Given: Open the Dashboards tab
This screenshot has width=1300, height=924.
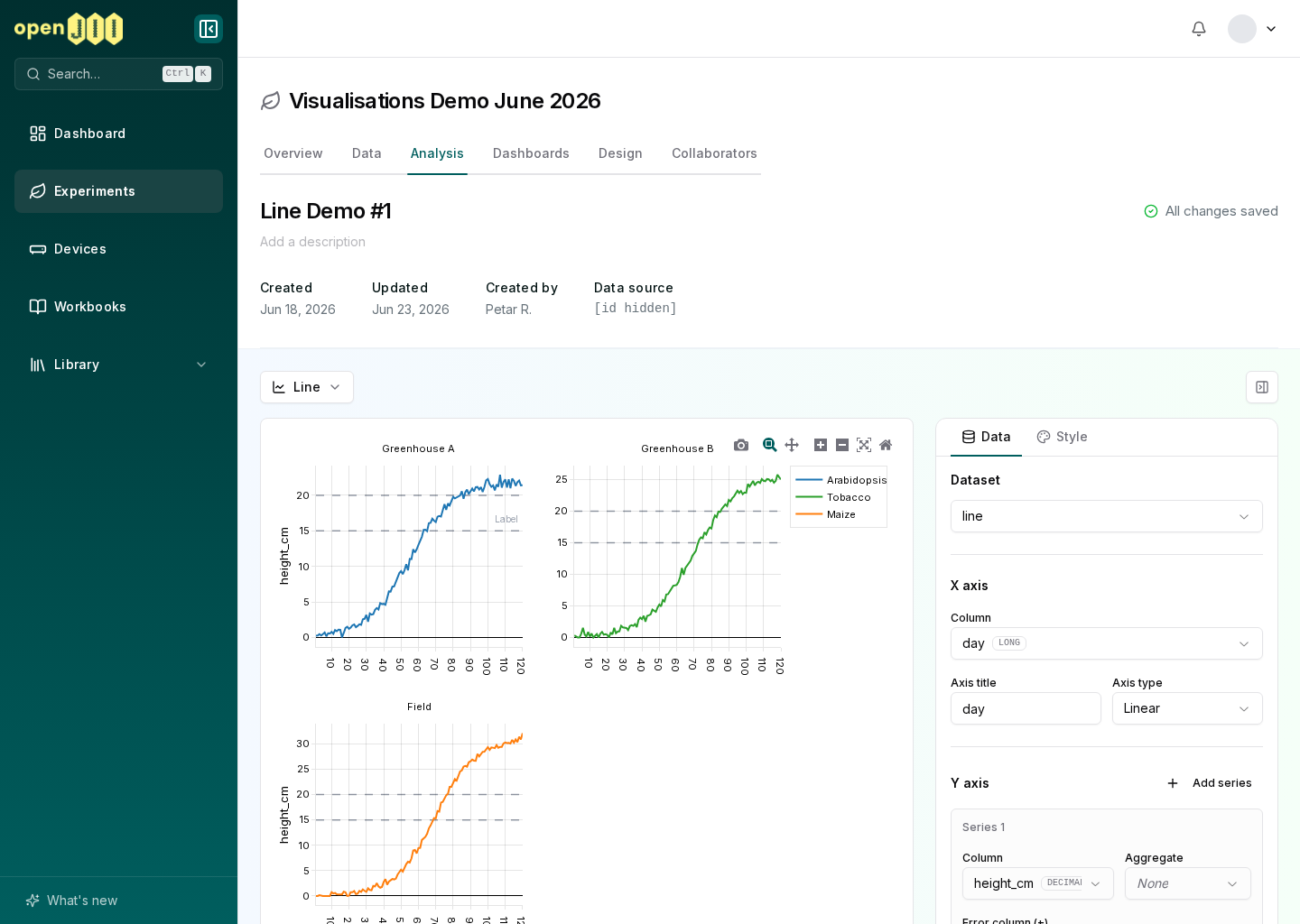Looking at the screenshot, I should [x=531, y=153].
